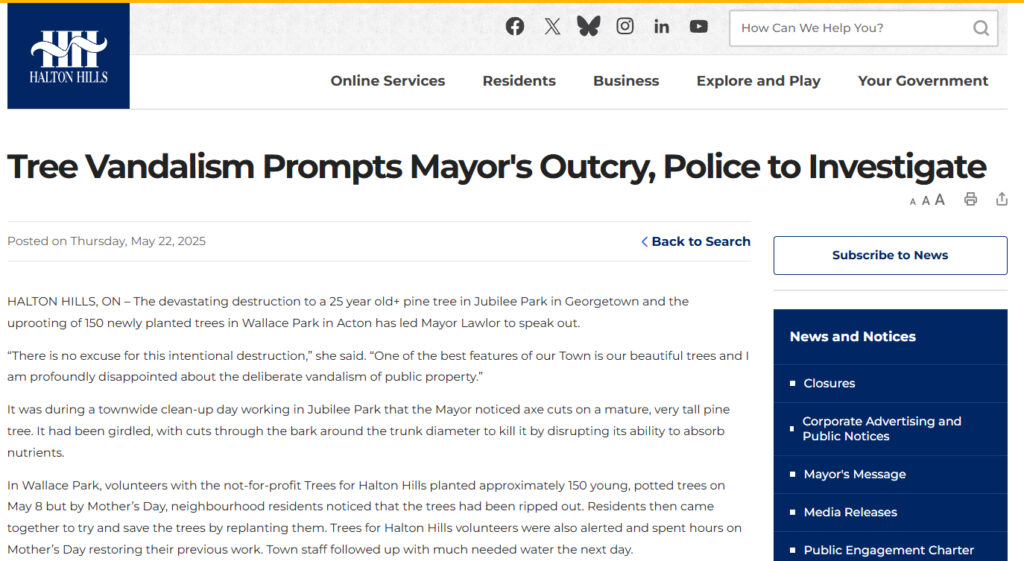This screenshot has width=1024, height=561.
Task: Click the search magnifier icon
Action: [981, 28]
